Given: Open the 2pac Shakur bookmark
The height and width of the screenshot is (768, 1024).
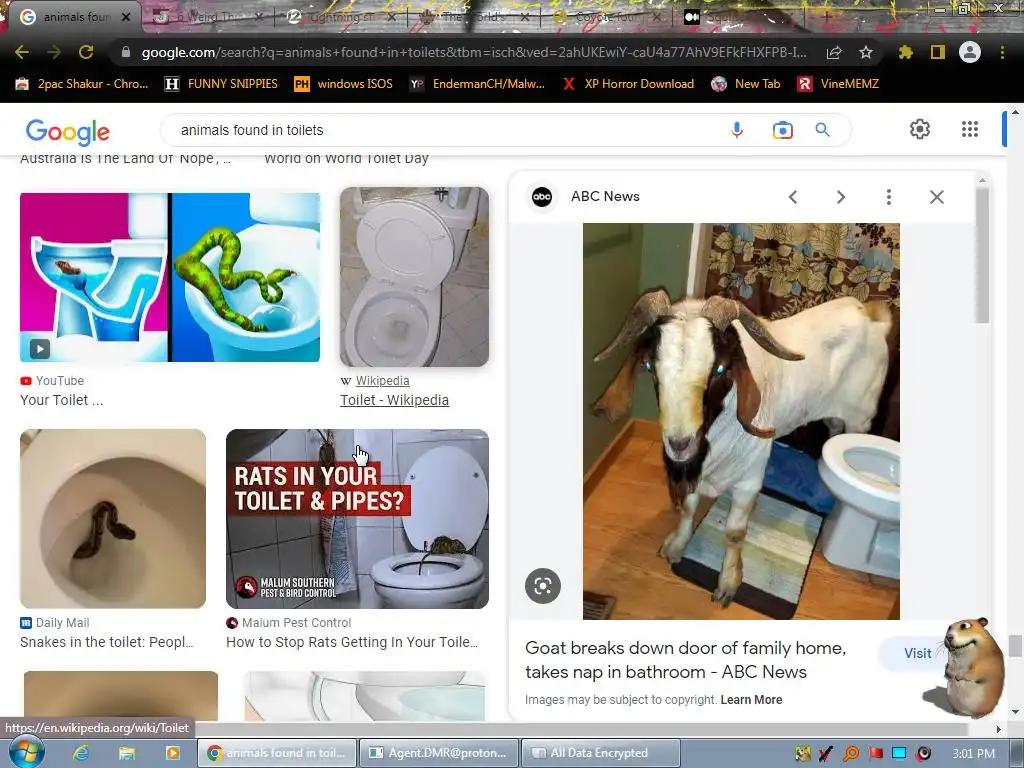Looking at the screenshot, I should 82,84.
